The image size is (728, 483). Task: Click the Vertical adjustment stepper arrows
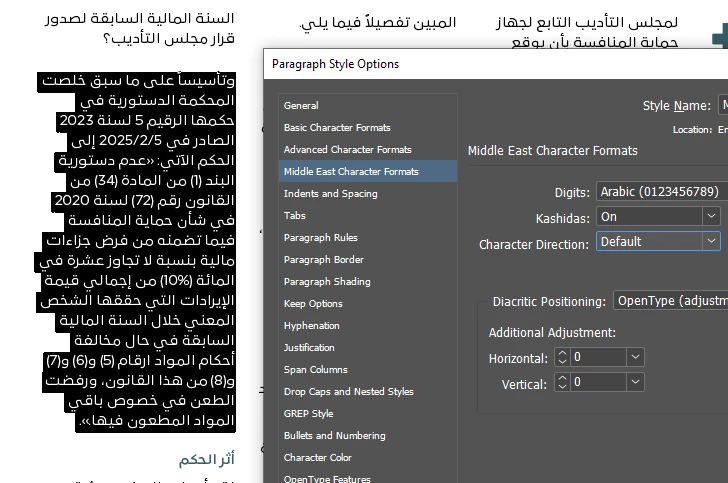pos(562,382)
